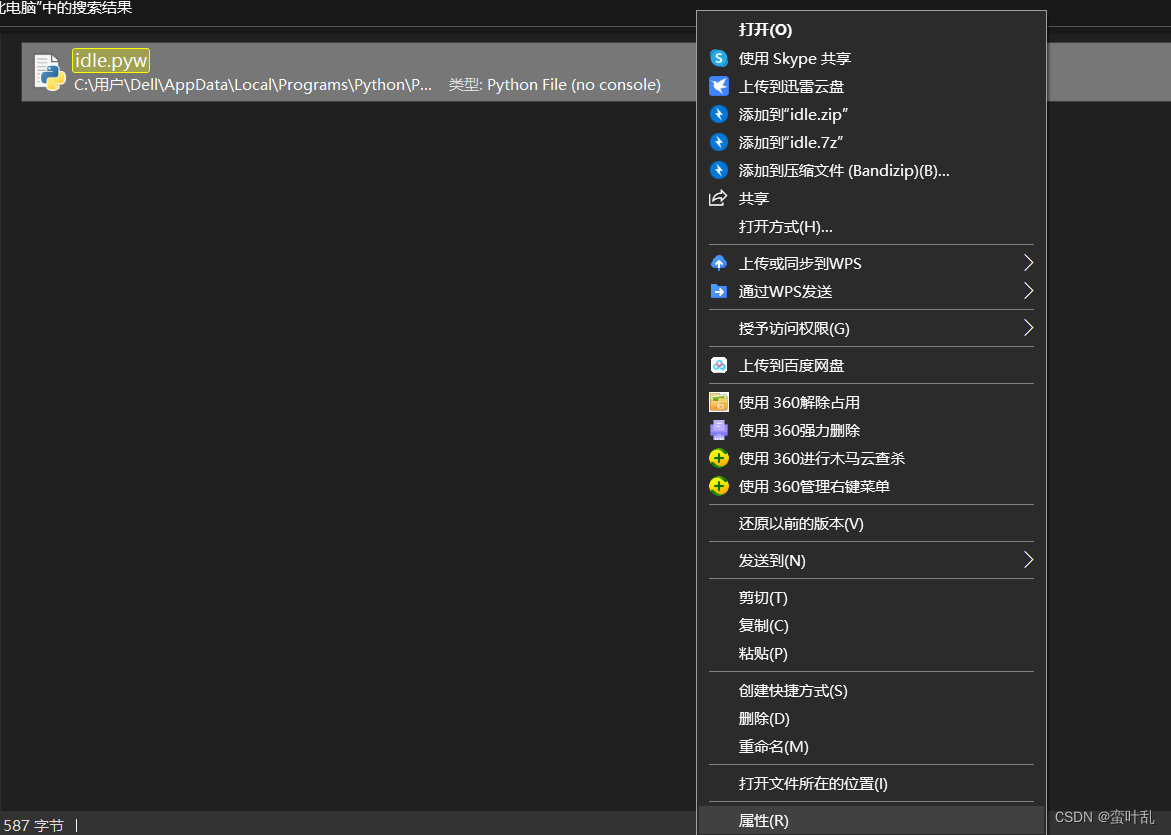
Task: Click the Python file icon of idle.pyw
Action: point(48,71)
